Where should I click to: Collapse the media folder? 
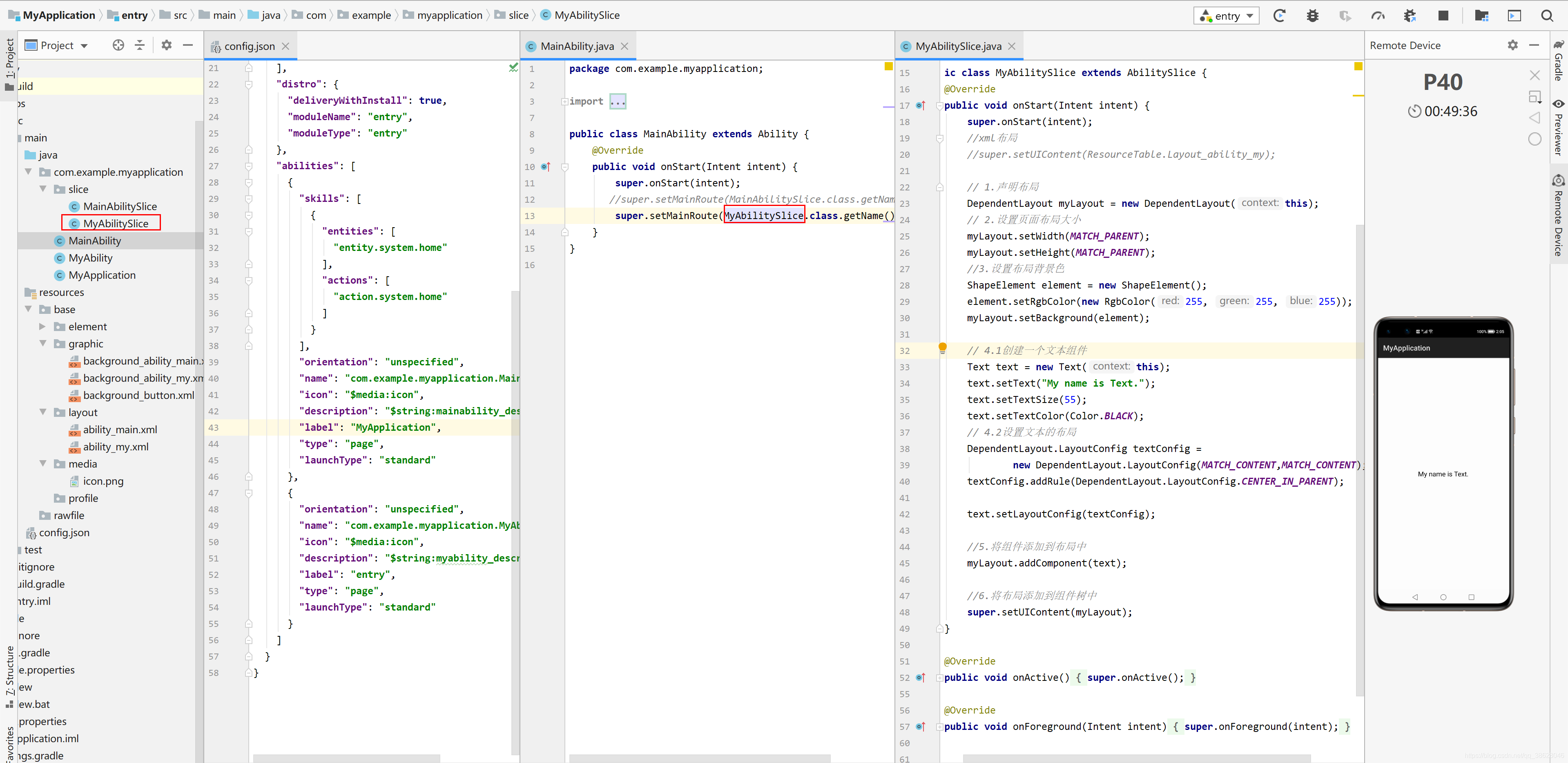[43, 463]
